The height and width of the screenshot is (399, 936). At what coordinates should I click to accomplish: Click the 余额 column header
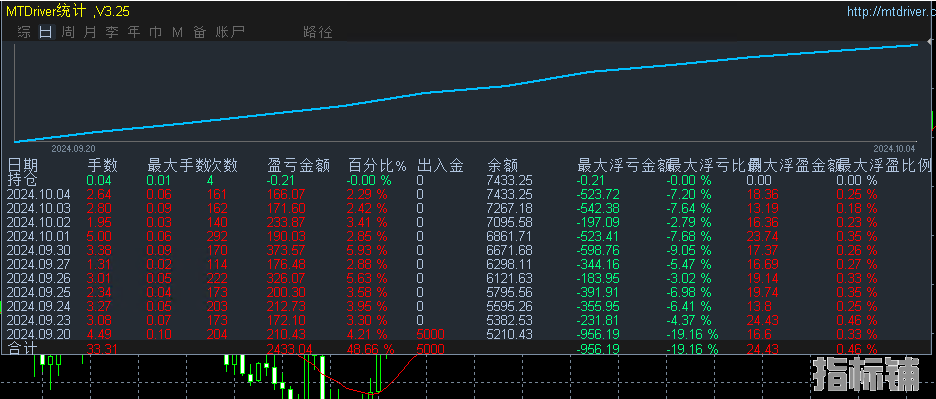click(x=503, y=165)
